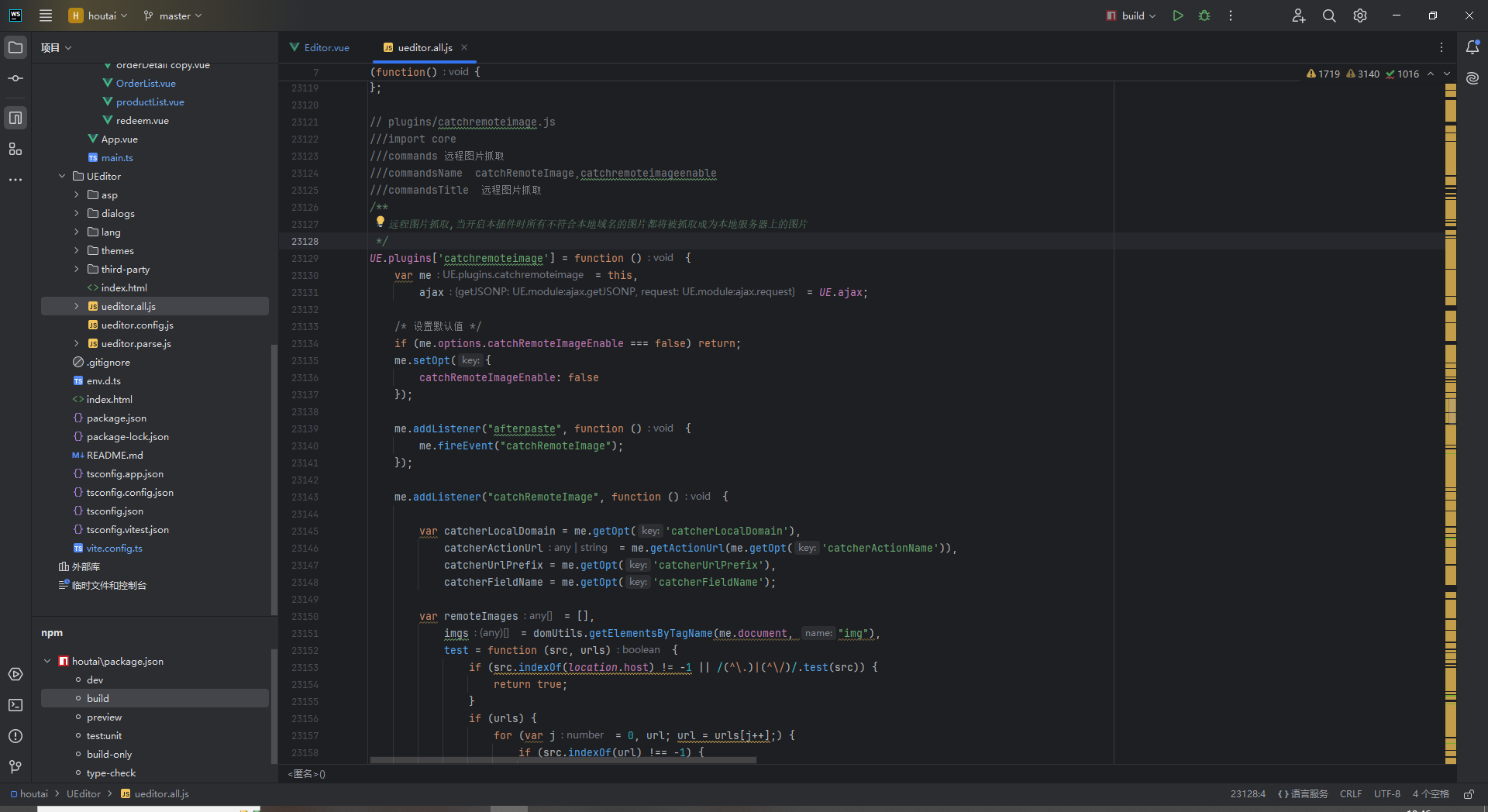Select the npm build script
1488x812 pixels.
click(98, 698)
